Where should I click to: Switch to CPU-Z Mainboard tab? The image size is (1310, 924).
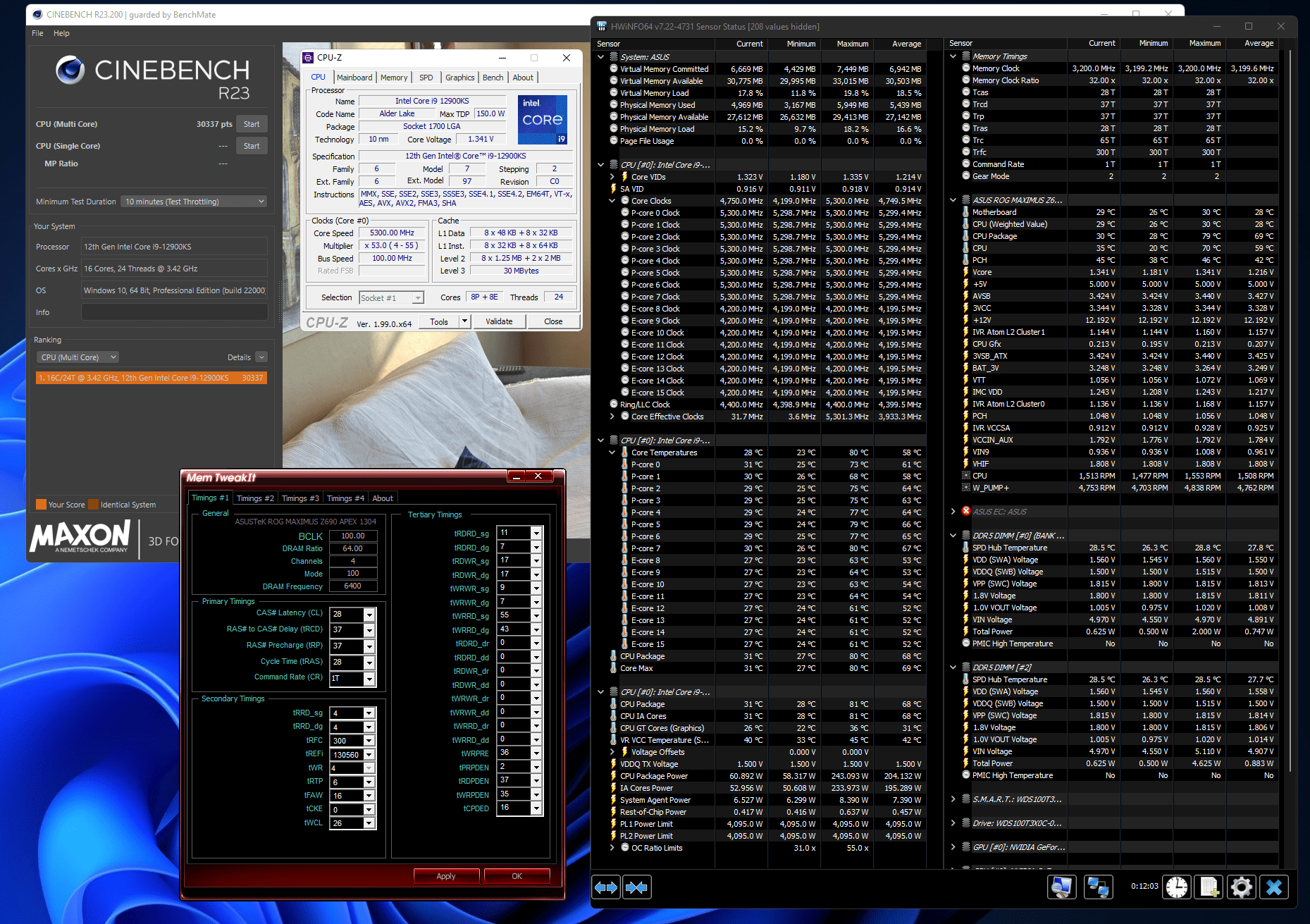coord(354,78)
